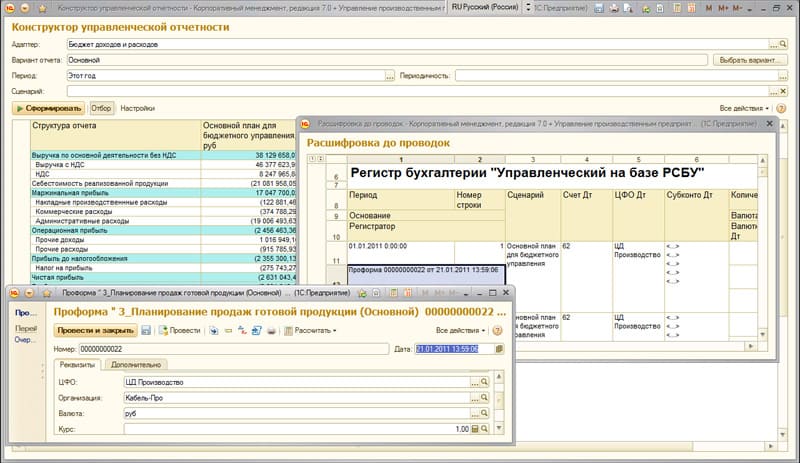Image resolution: width=800 pixels, height=463 pixels.
Task: Select group level 2 in Расшифровка spreadsheet
Action: click(x=320, y=159)
